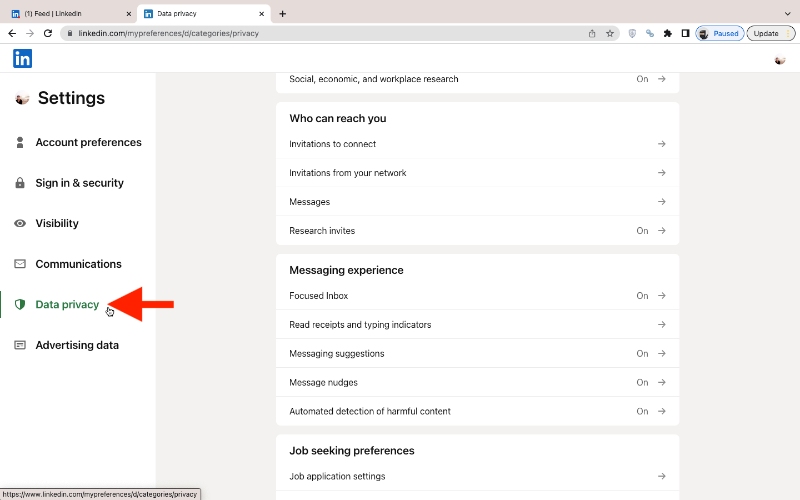Image resolution: width=800 pixels, height=500 pixels.
Task: Reload the page with browser refresh icon
Action: tap(47, 33)
